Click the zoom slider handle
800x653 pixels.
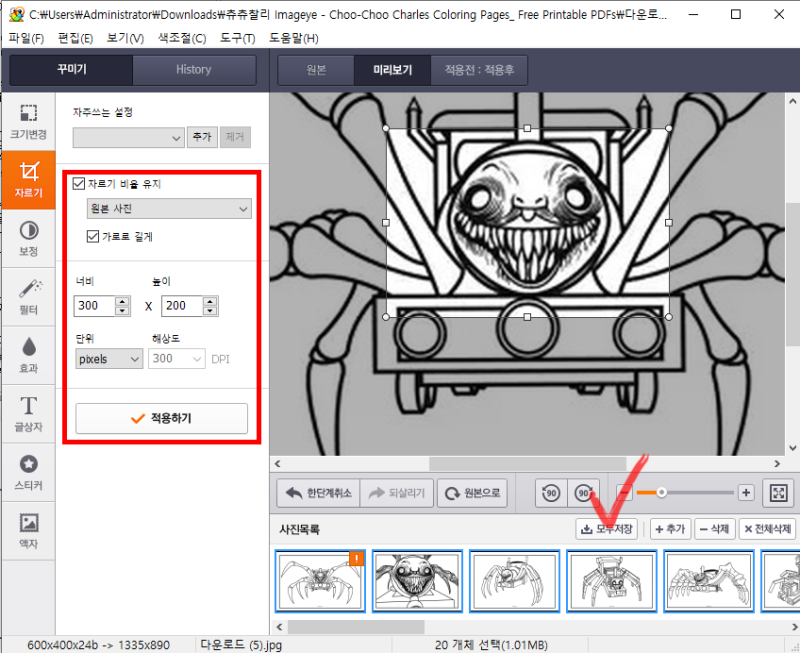(662, 492)
